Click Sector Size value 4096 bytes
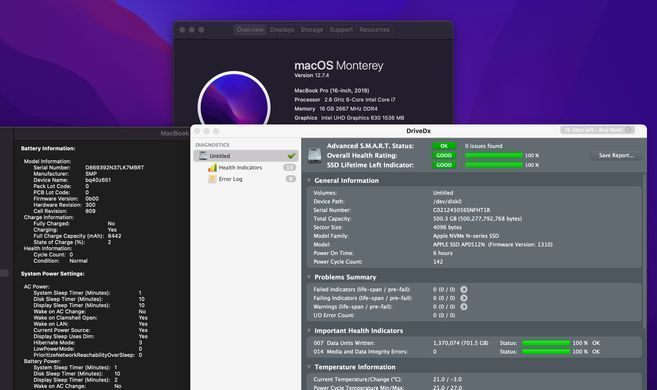Image resolution: width=657 pixels, height=390 pixels. 447,227
